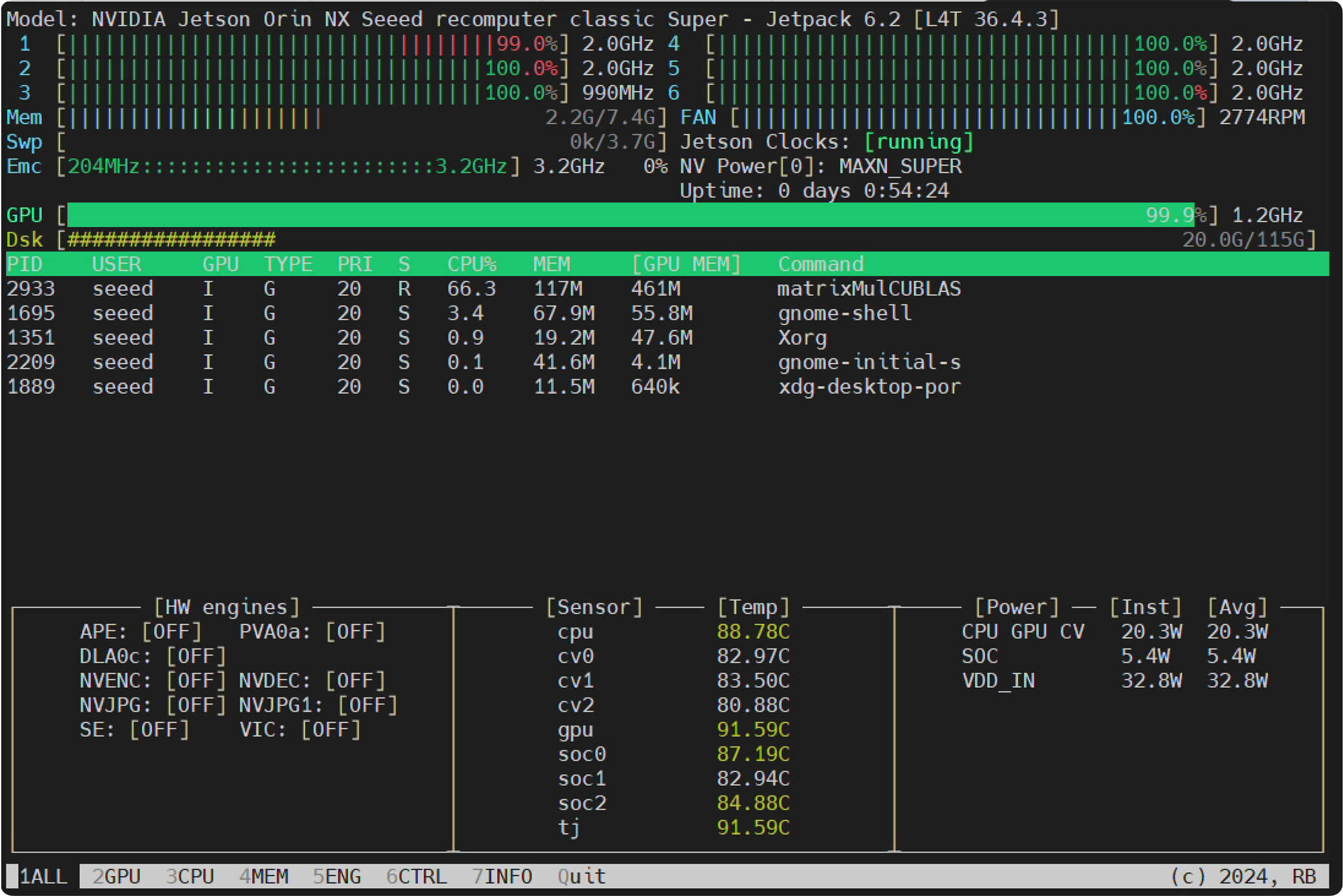
Task: Switch to the 6CTRL tab
Action: [x=416, y=877]
